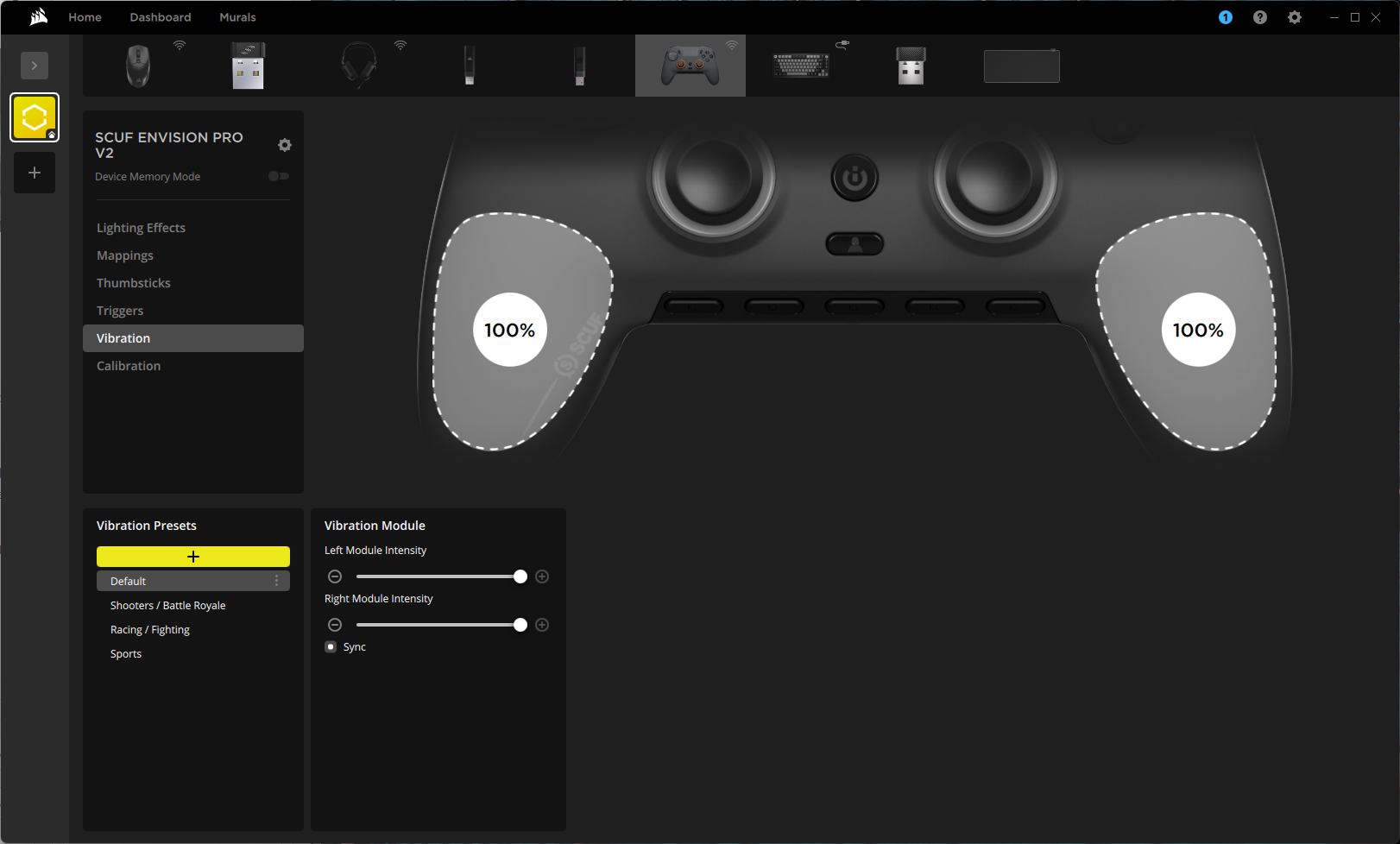This screenshot has width=1400, height=844.
Task: Open Default preset options menu
Action: point(276,581)
